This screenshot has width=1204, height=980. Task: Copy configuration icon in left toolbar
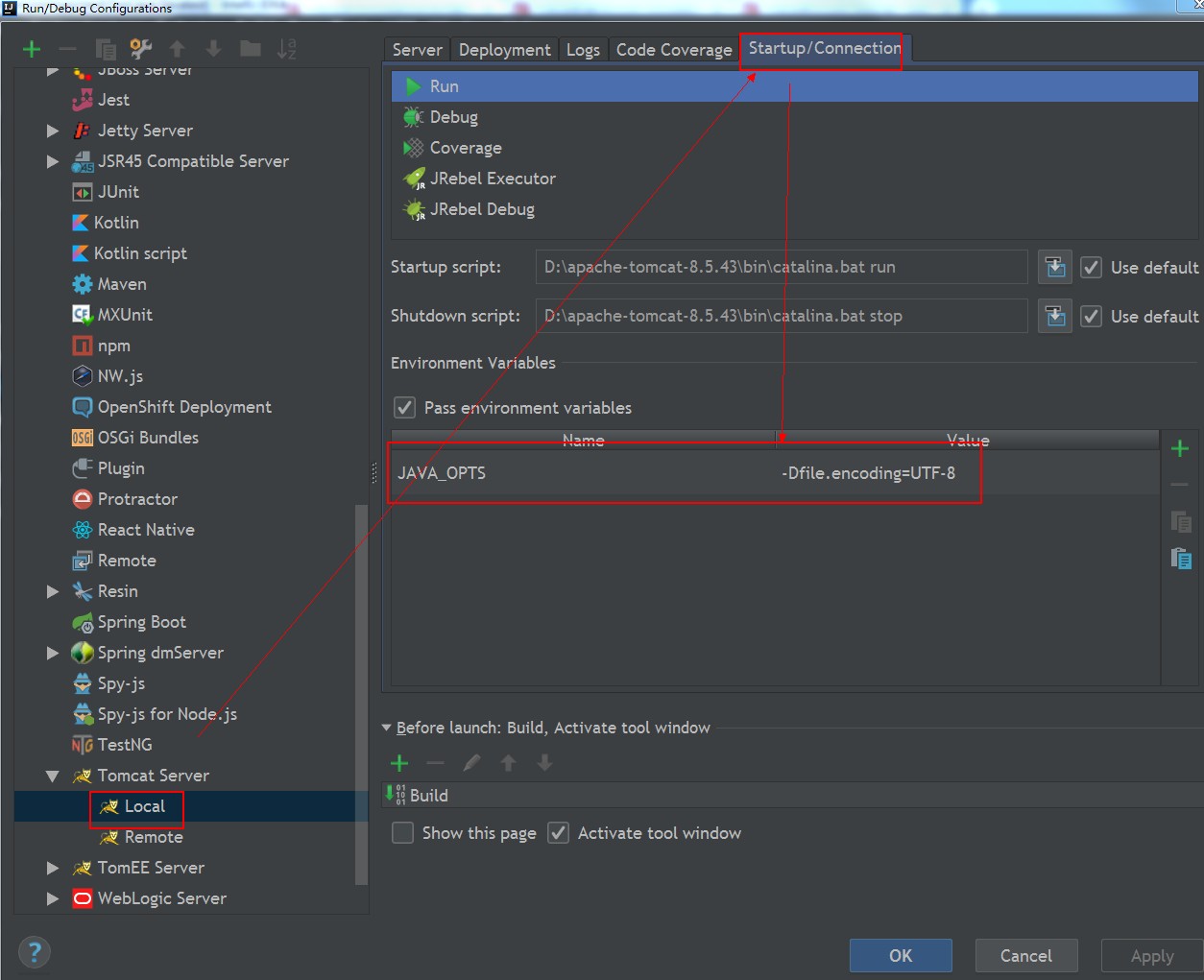tap(106, 49)
